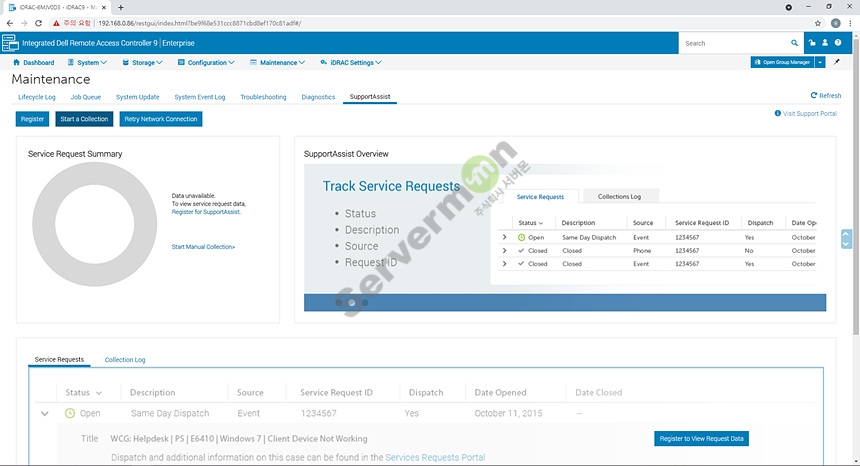Screen dimensions: 860x466
Task: Go to Dashboard
Action: tap(33, 62)
